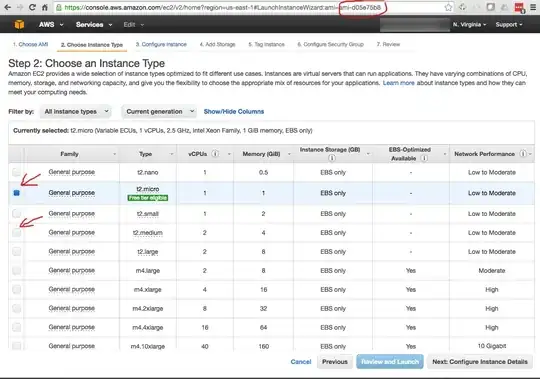The image size is (540, 379).
Task: Go to step 4. Add Storage tab
Action: (x=217, y=44)
